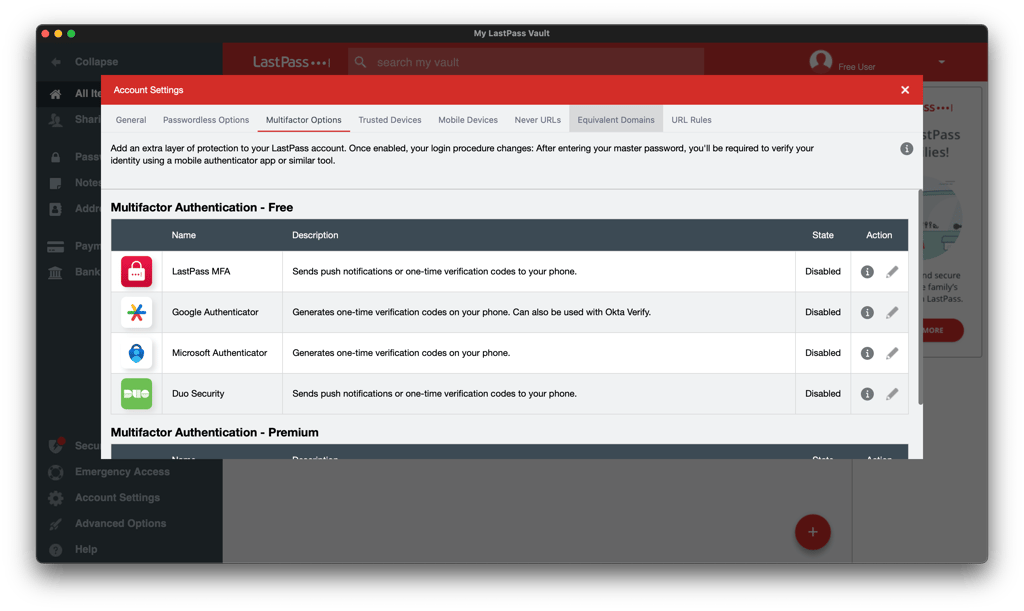
Task: Click the 'LastPass MFA' name cell
Action: tap(201, 272)
